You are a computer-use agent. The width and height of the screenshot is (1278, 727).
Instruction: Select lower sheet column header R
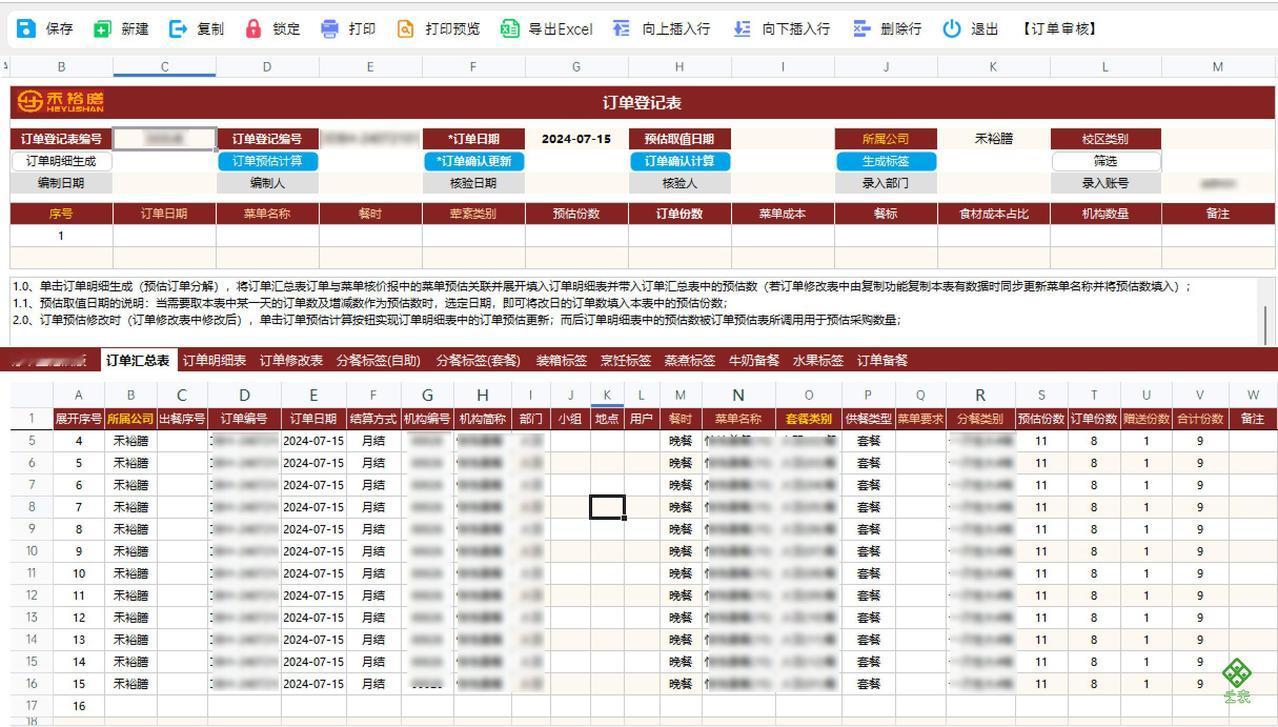(979, 395)
